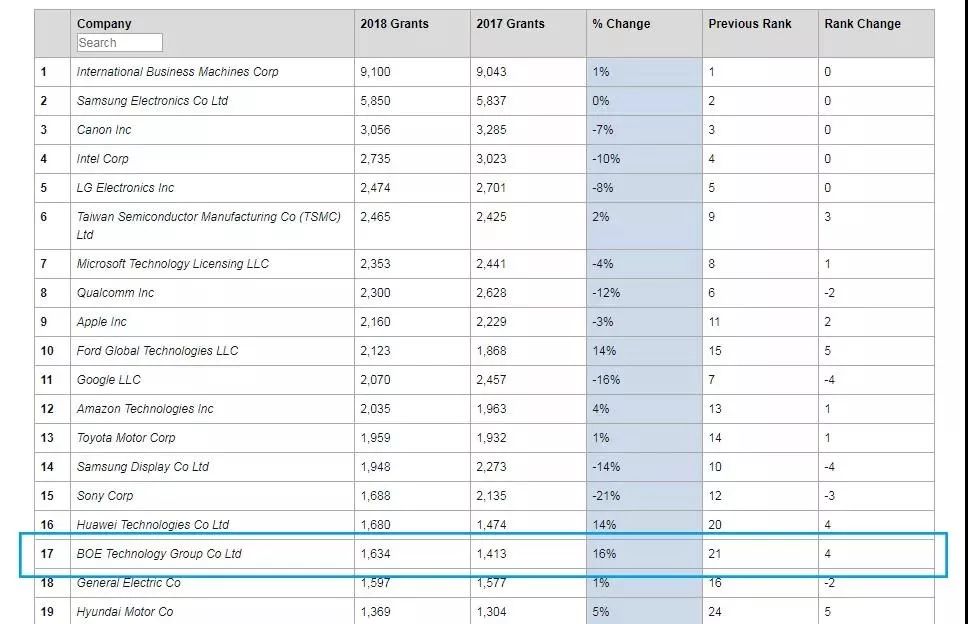Select International Business Machines Corp row
Screen dimensions: 968x624
(178, 72)
